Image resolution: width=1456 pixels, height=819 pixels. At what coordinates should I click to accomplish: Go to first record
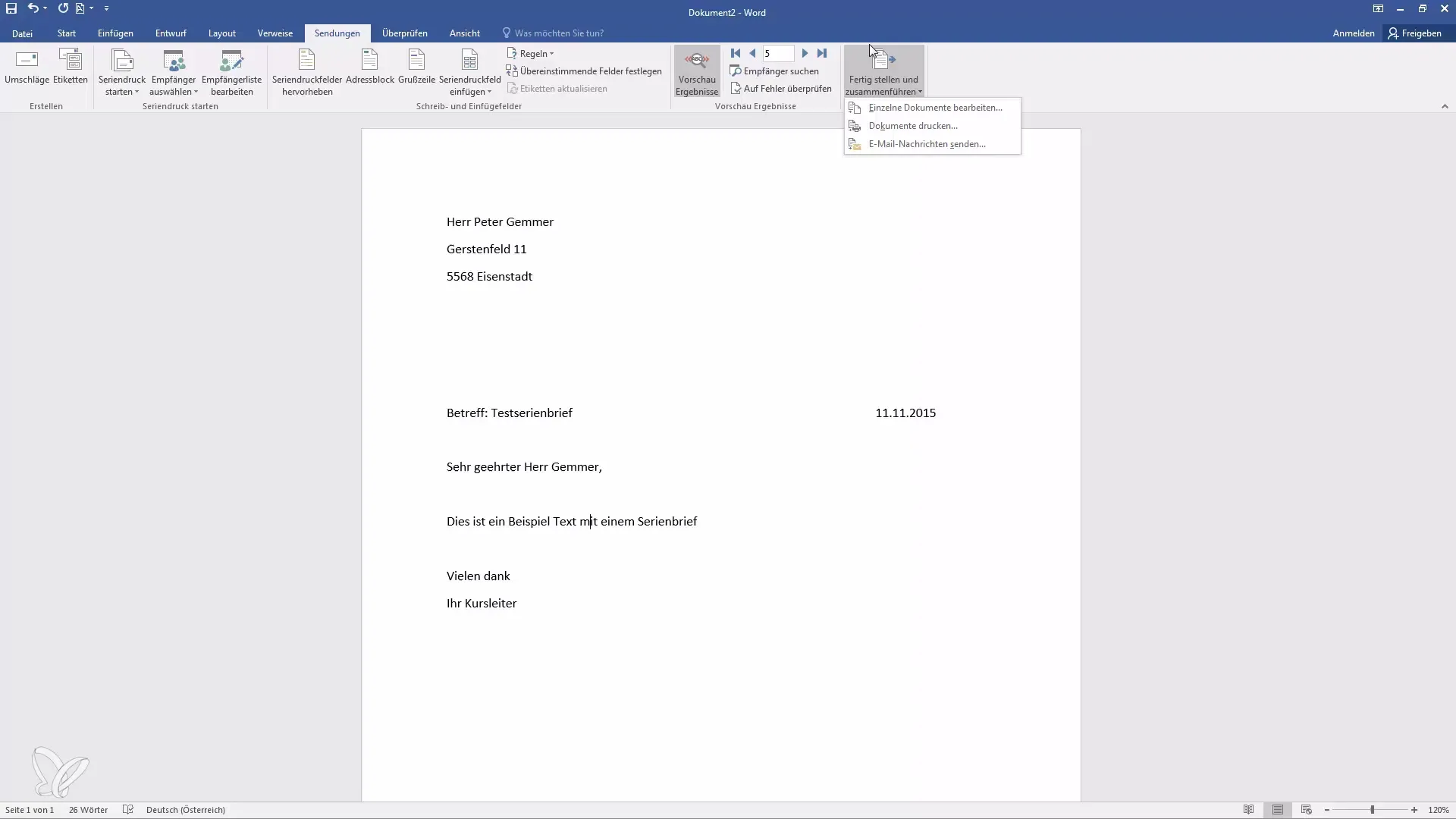click(736, 53)
